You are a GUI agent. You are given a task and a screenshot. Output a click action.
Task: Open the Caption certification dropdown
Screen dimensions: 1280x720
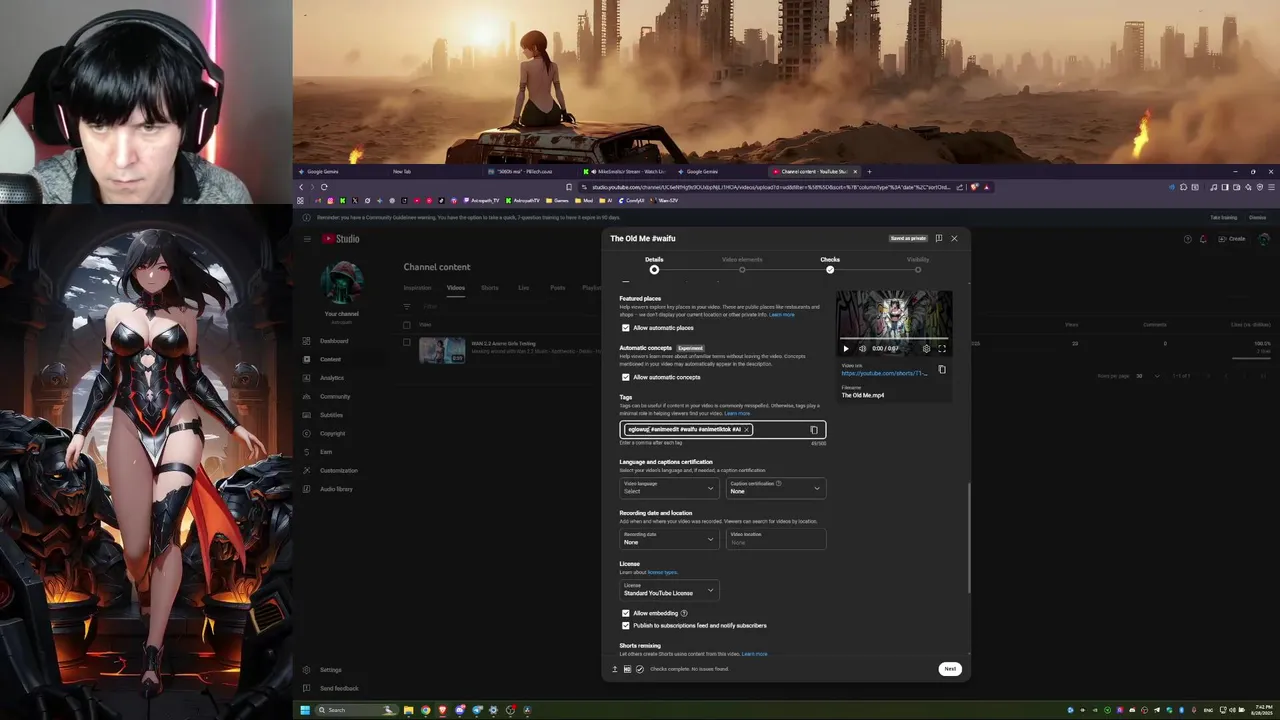pos(776,488)
